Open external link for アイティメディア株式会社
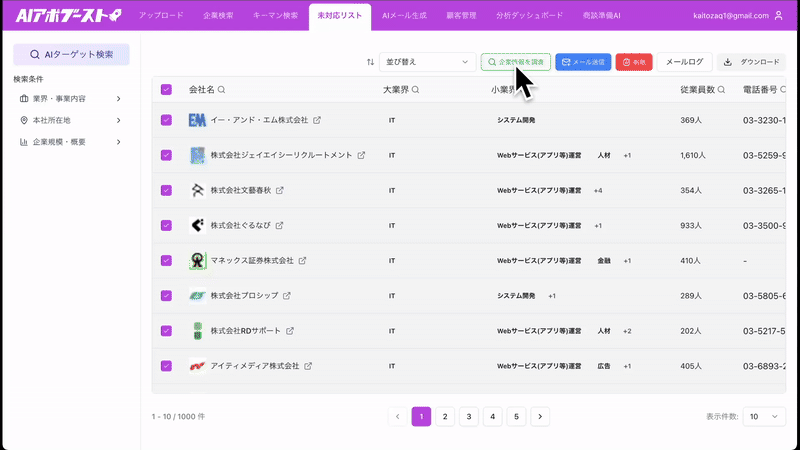The image size is (800, 450). point(308,366)
